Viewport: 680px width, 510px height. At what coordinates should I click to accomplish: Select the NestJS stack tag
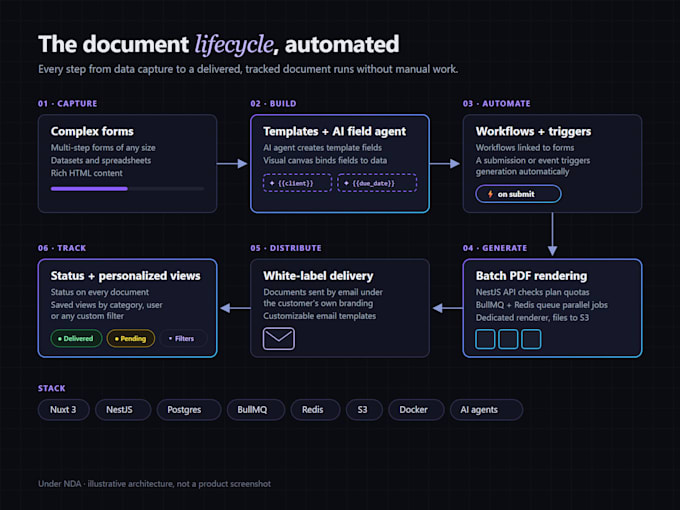tap(123, 410)
